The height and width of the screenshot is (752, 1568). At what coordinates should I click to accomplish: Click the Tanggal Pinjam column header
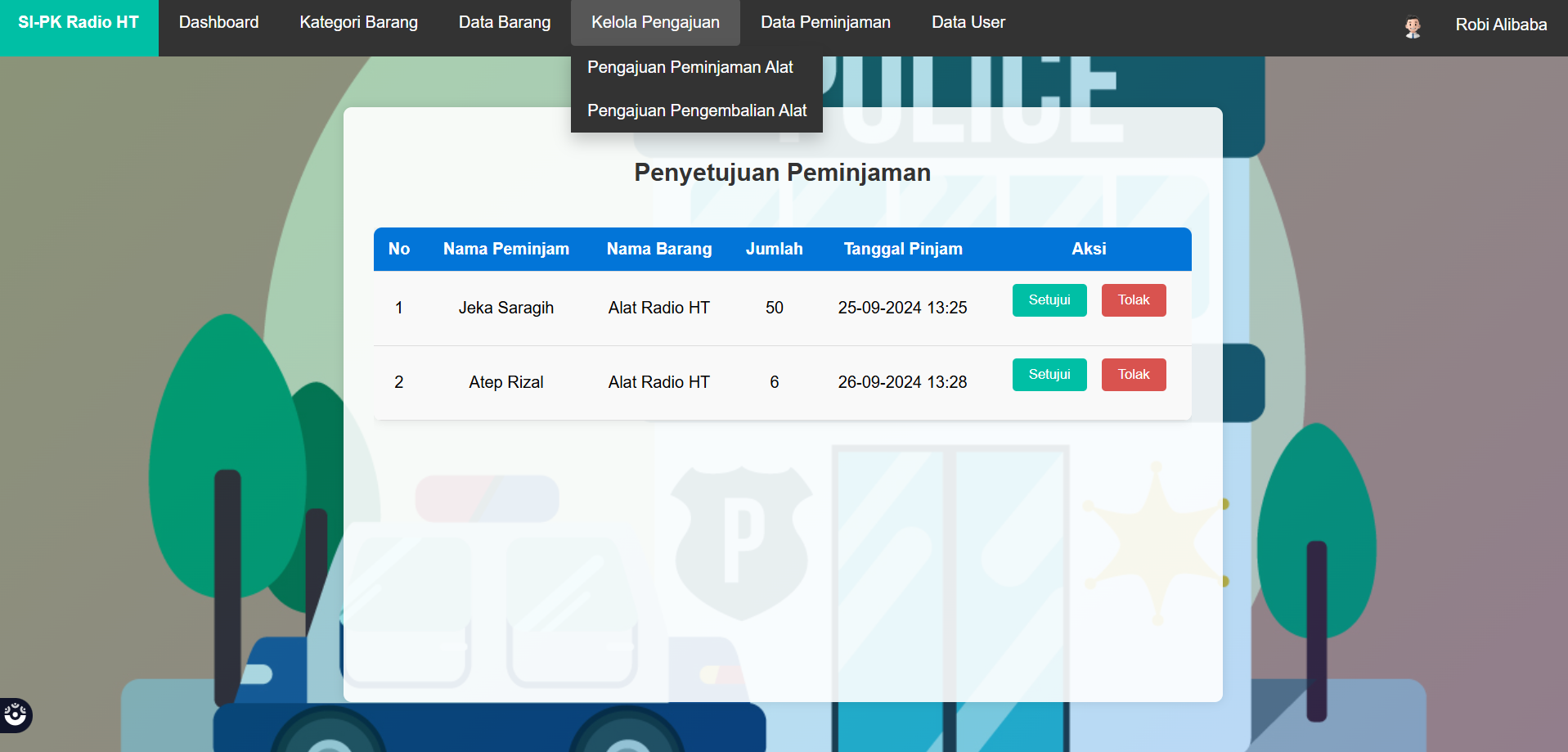coord(903,249)
